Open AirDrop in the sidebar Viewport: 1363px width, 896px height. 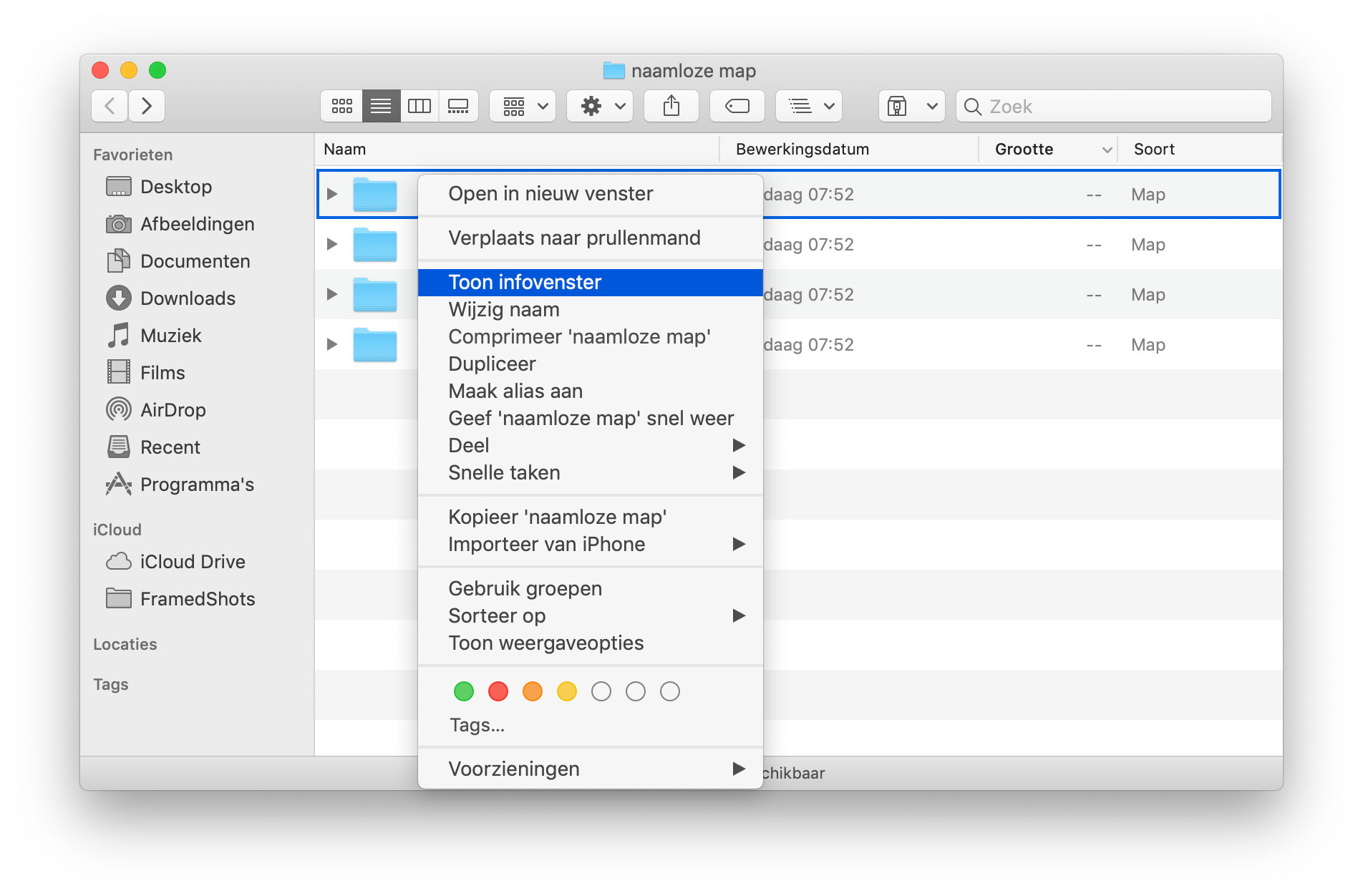coord(156,410)
